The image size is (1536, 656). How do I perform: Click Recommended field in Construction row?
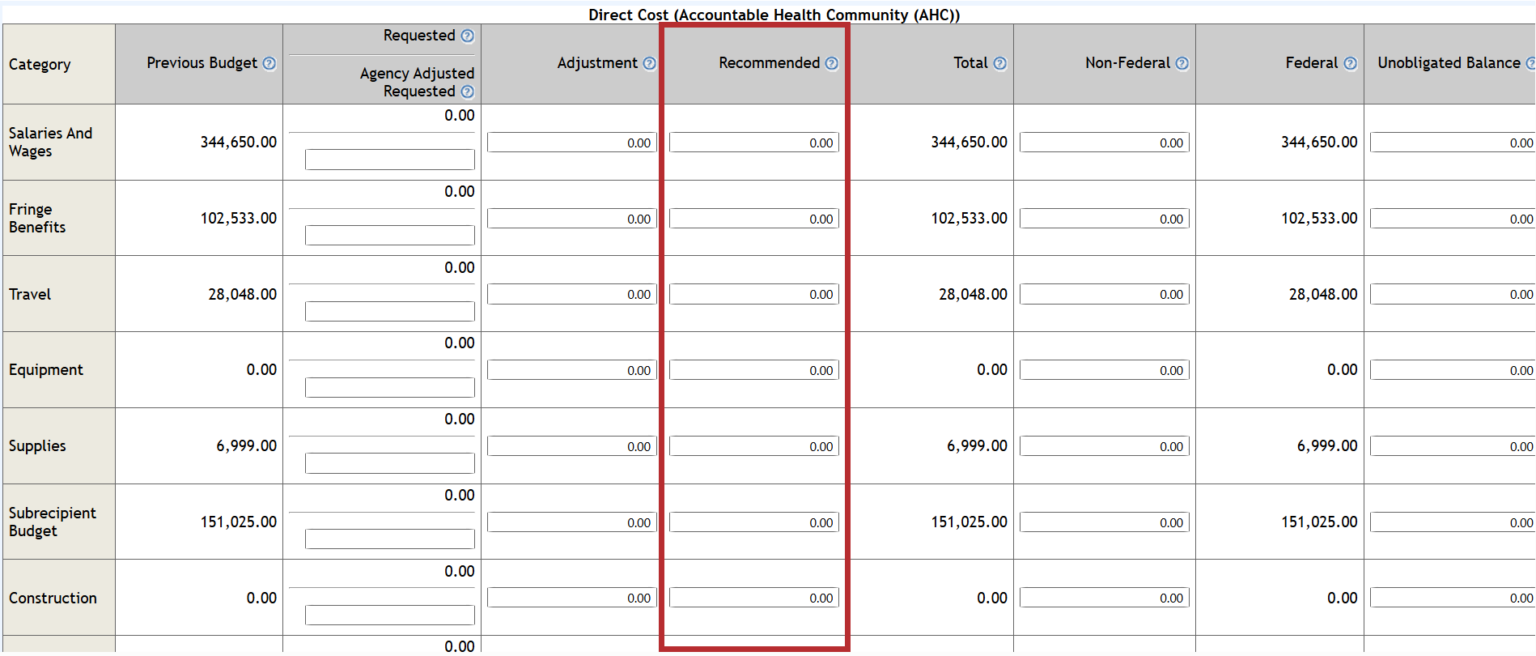pyautogui.click(x=754, y=598)
